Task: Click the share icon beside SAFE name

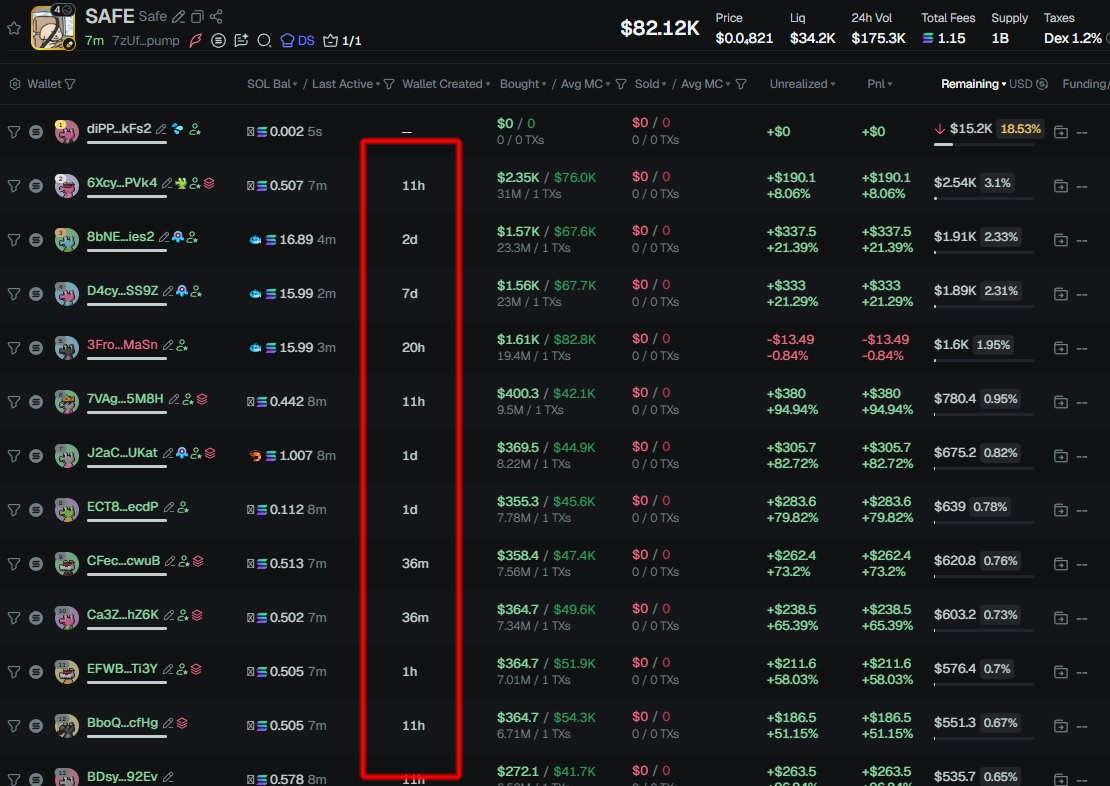Action: (x=216, y=17)
